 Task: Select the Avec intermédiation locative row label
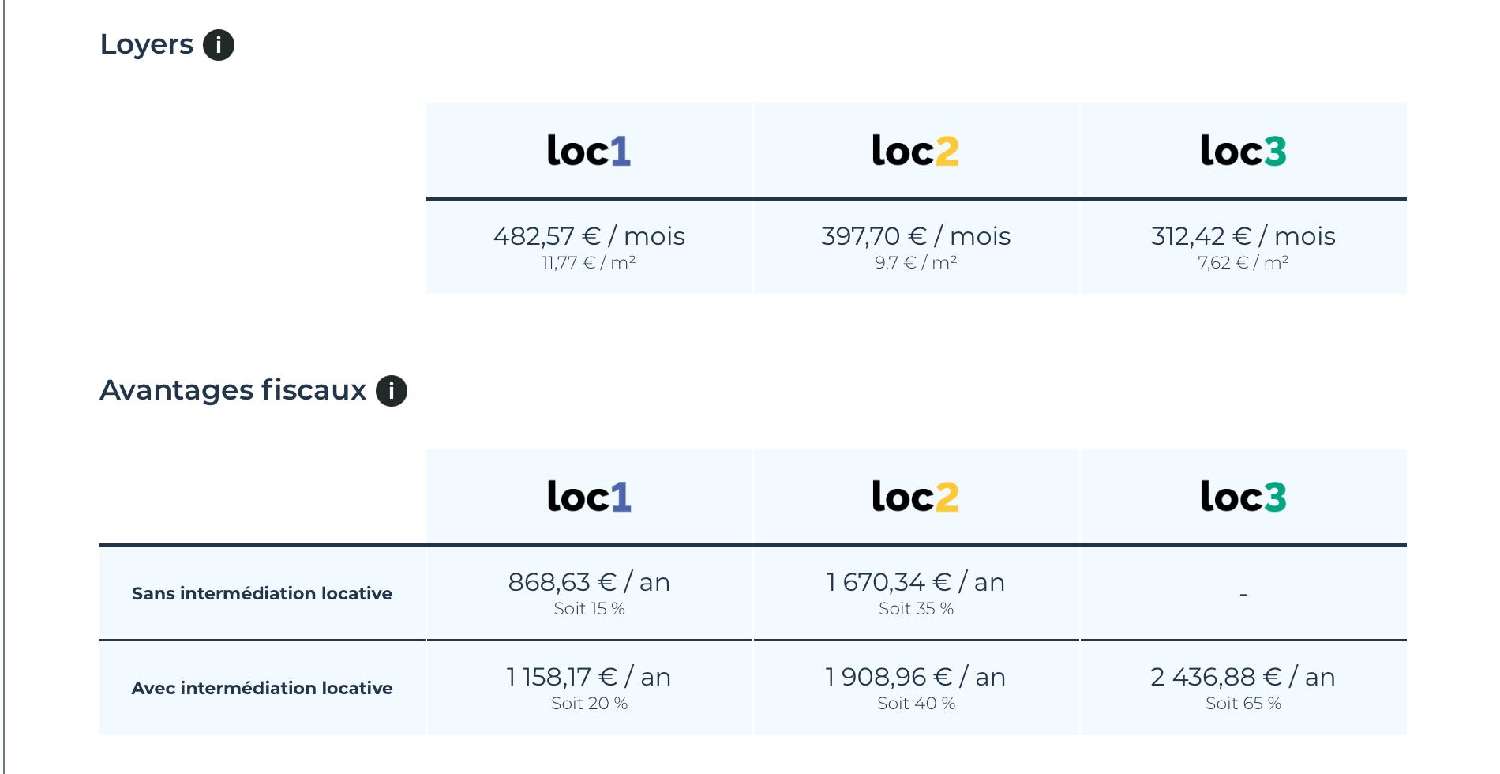coord(262,688)
